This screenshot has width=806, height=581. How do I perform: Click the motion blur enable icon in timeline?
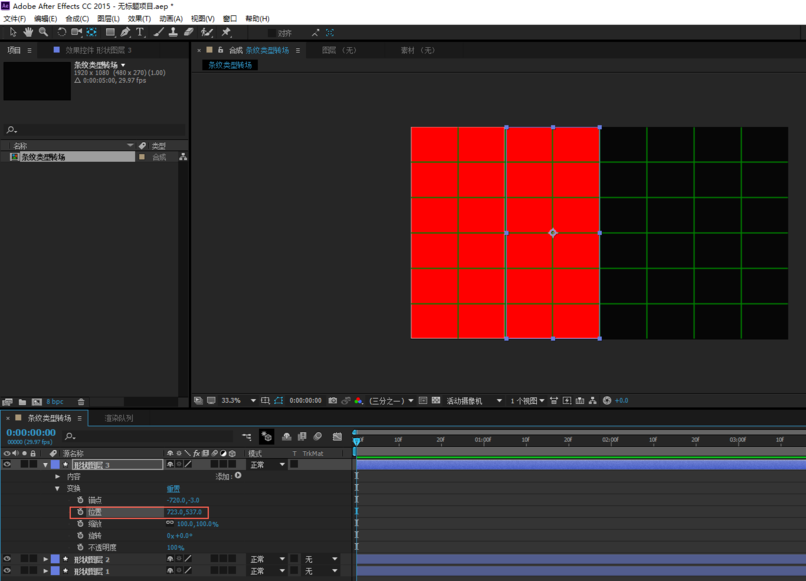[x=318, y=437]
